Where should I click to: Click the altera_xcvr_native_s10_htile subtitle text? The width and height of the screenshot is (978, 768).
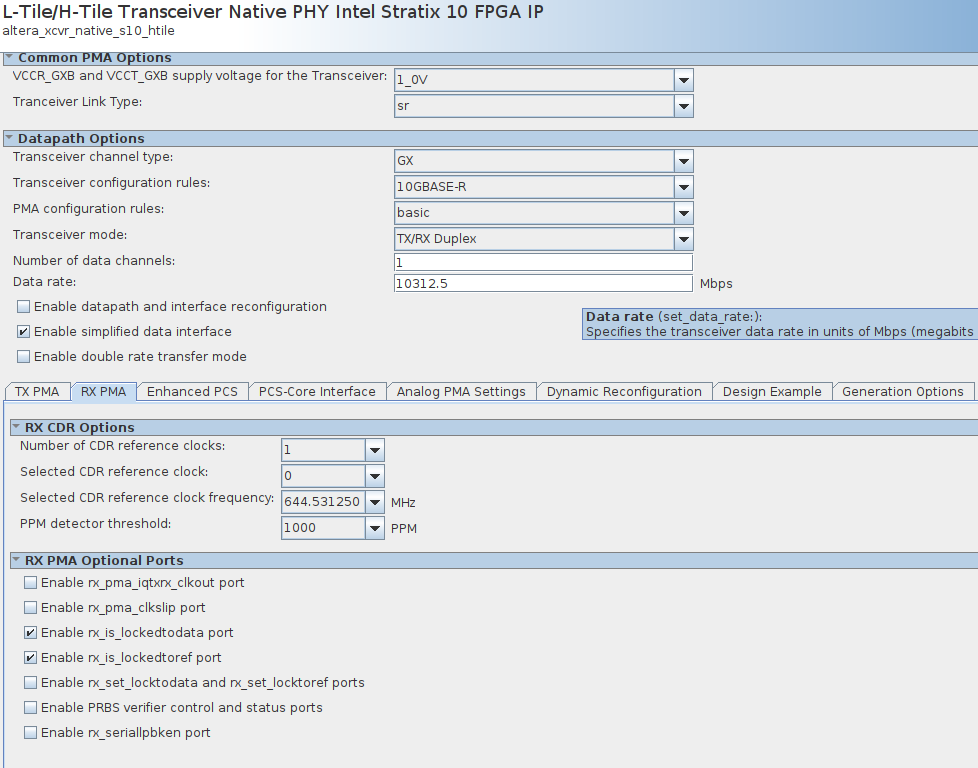coord(89,31)
